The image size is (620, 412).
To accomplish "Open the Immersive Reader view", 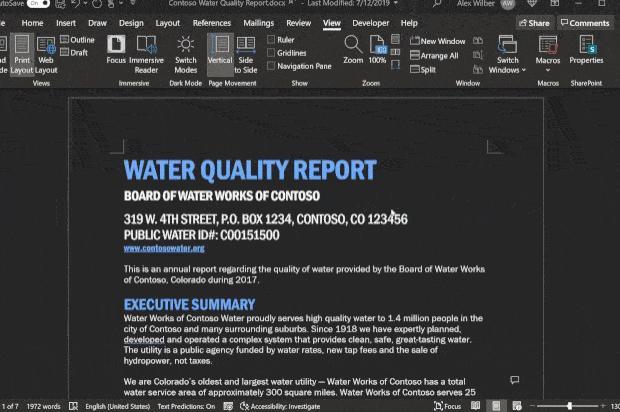I will click(x=146, y=52).
